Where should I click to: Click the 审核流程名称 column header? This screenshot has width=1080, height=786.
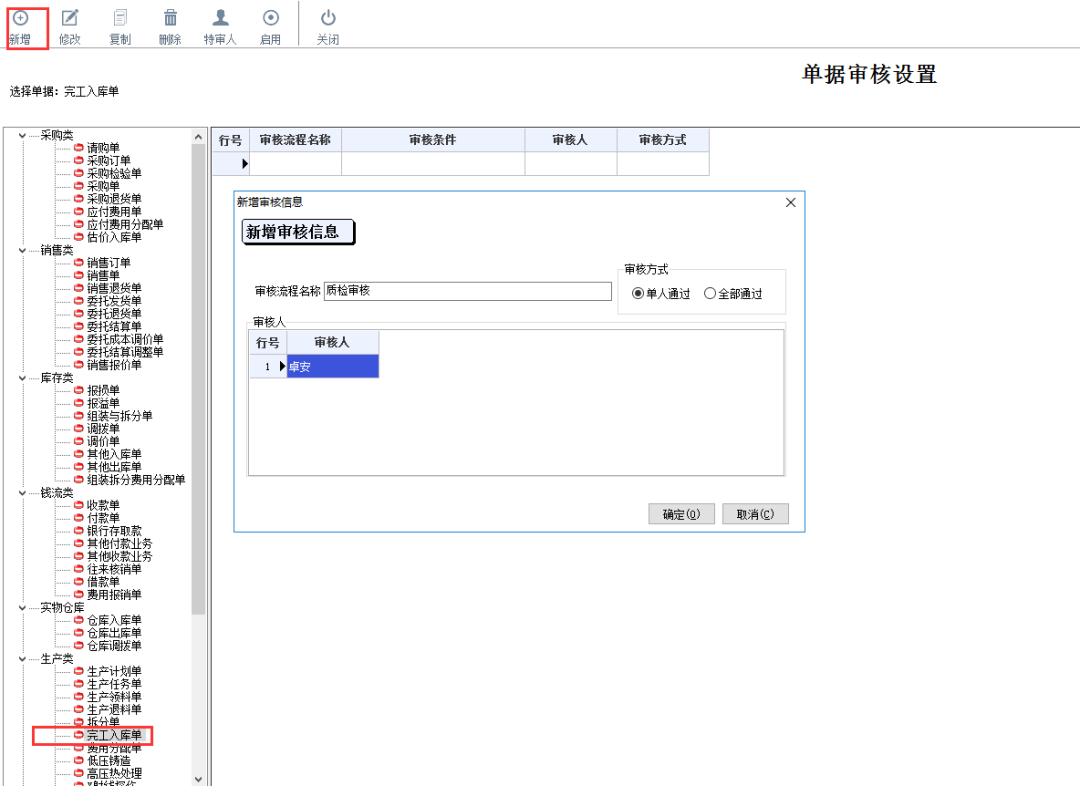click(295, 140)
